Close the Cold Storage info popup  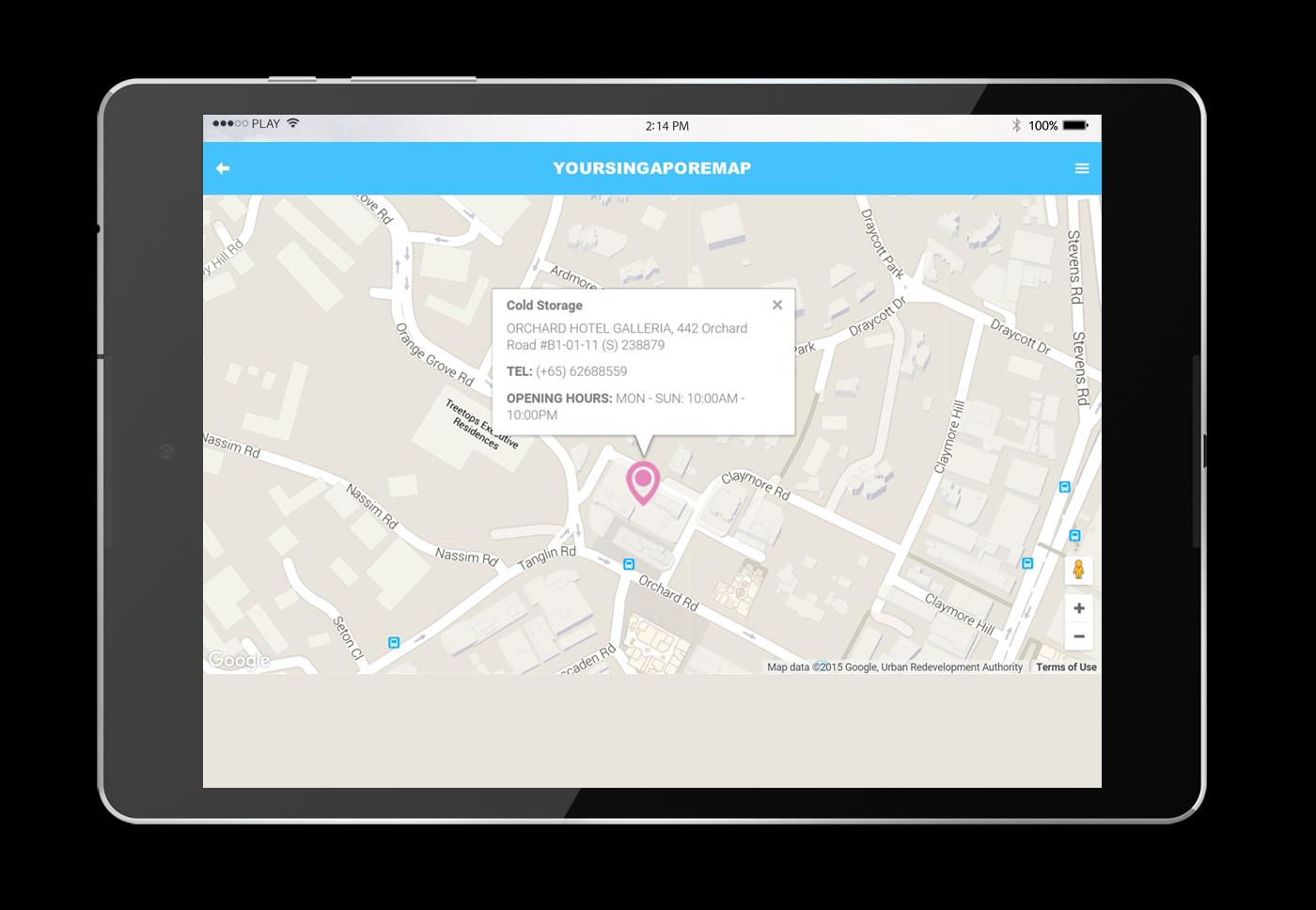777,305
